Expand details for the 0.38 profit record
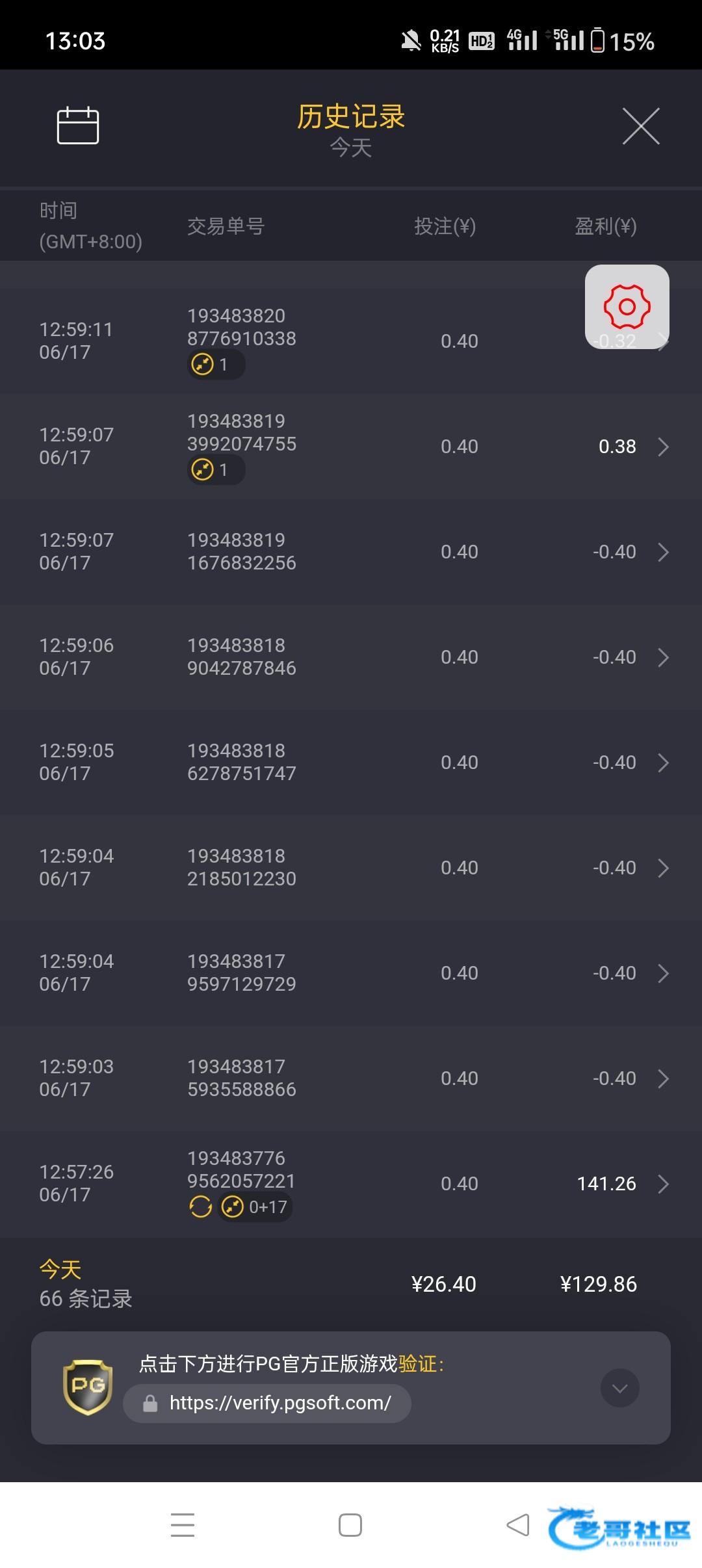The width and height of the screenshot is (702, 1568). click(x=663, y=447)
